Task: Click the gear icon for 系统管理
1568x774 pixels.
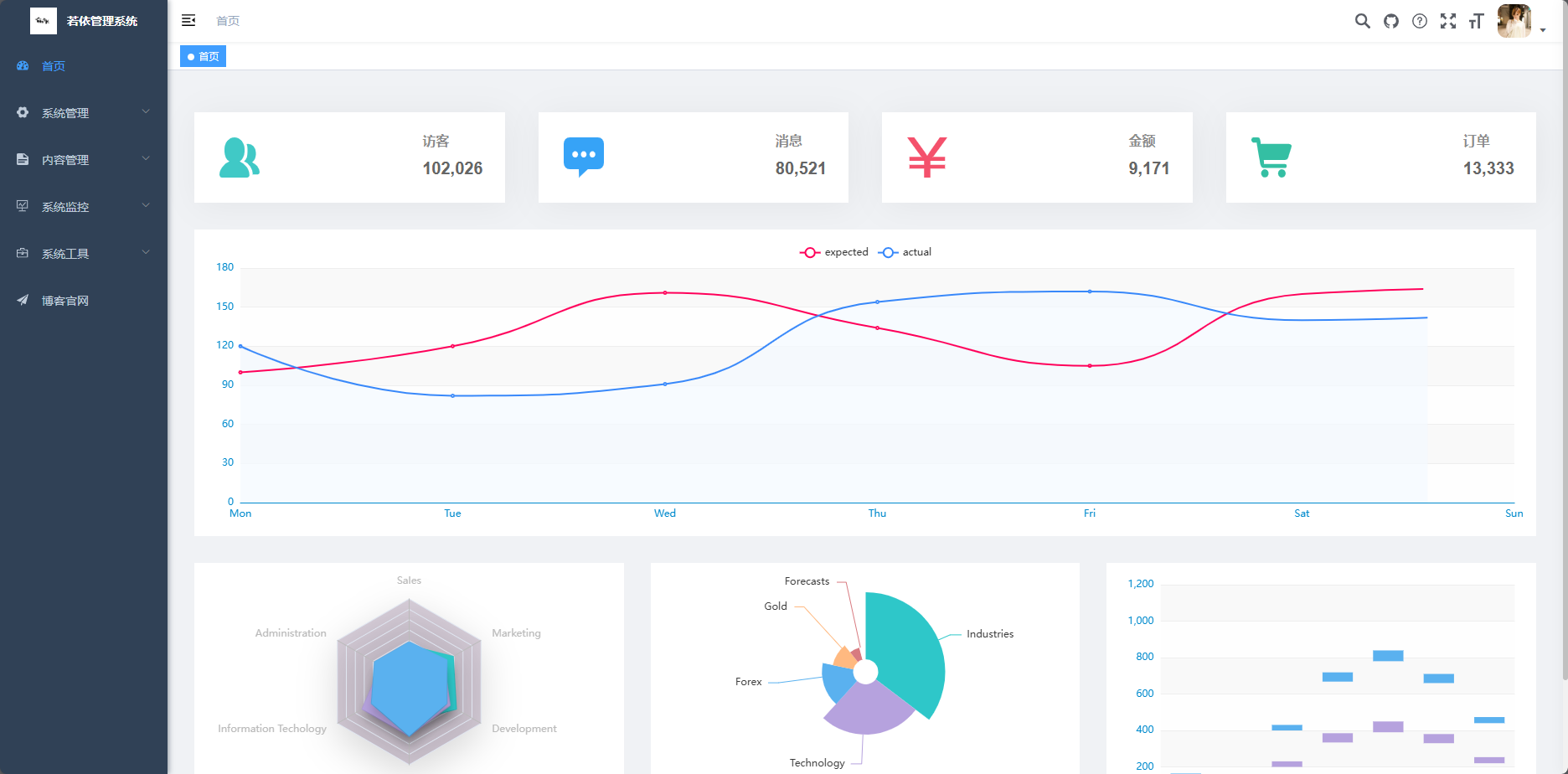Action: click(23, 112)
